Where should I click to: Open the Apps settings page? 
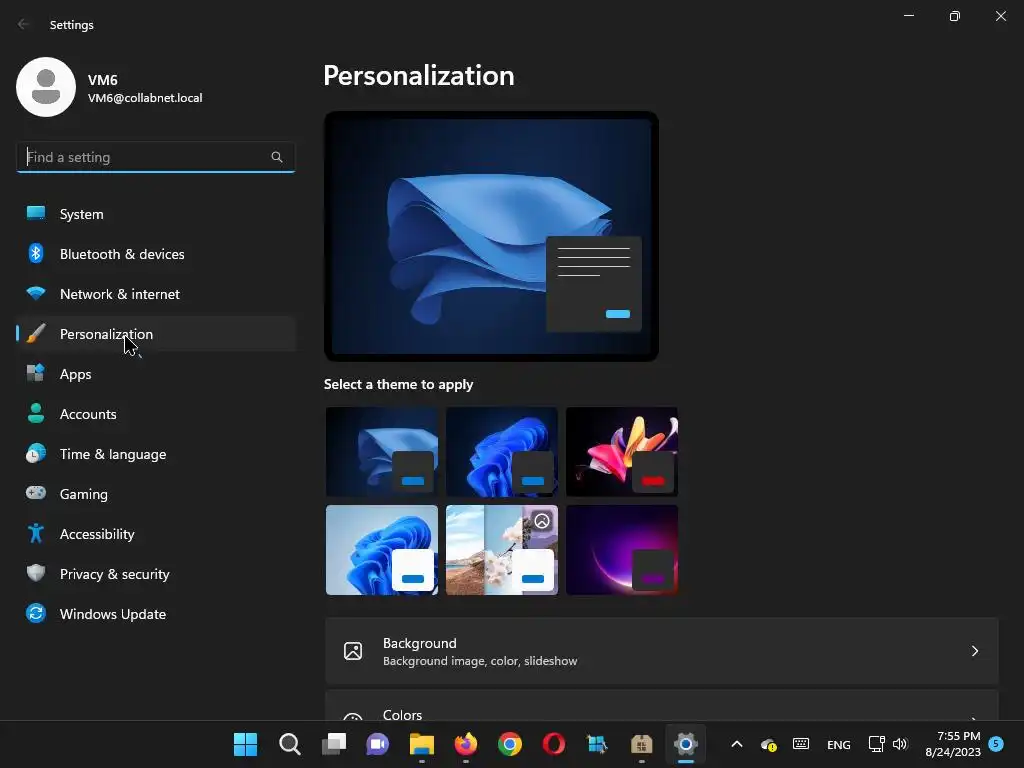coord(155,374)
